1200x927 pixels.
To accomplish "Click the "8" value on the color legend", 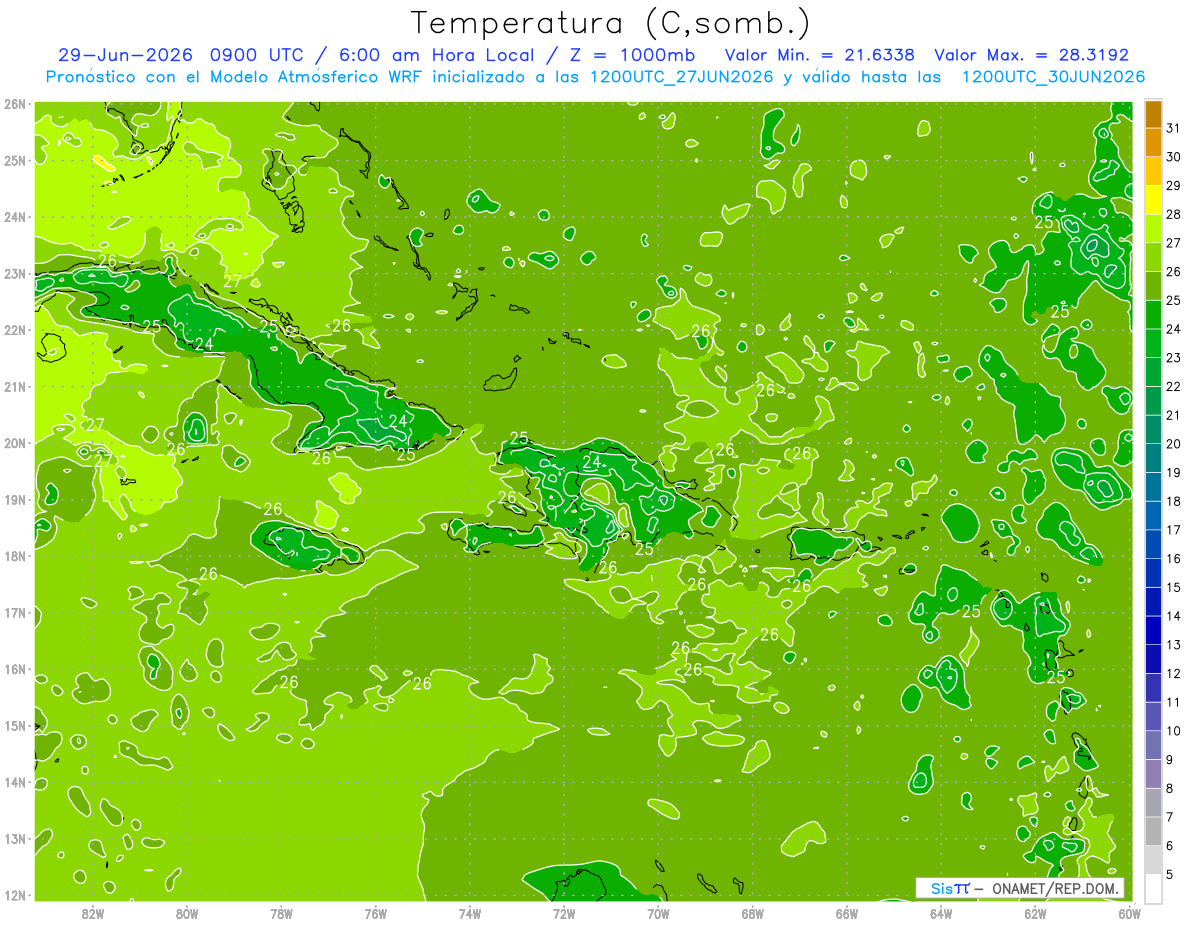I will (x=1170, y=788).
